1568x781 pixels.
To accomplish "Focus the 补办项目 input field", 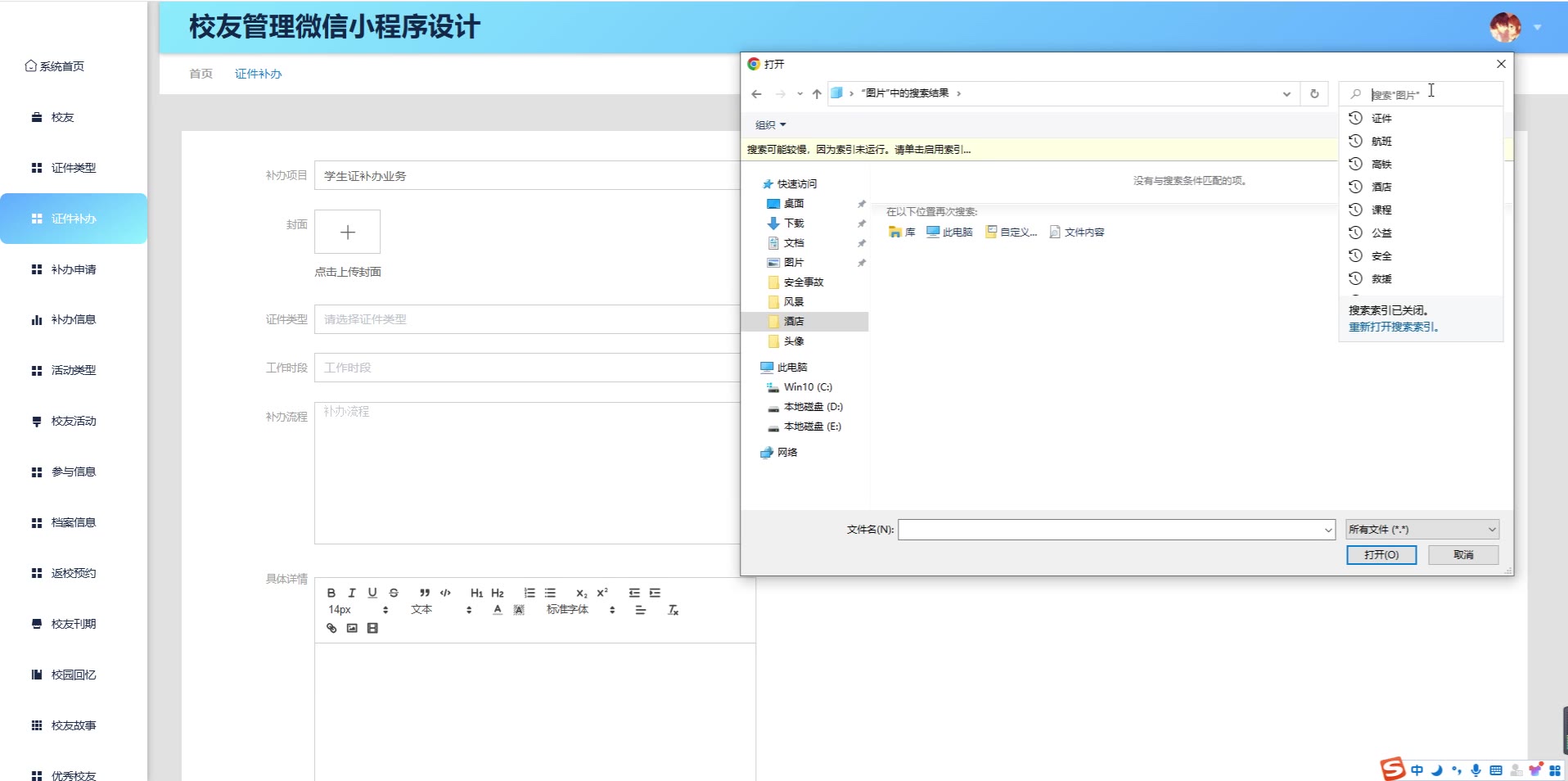I will (x=527, y=175).
